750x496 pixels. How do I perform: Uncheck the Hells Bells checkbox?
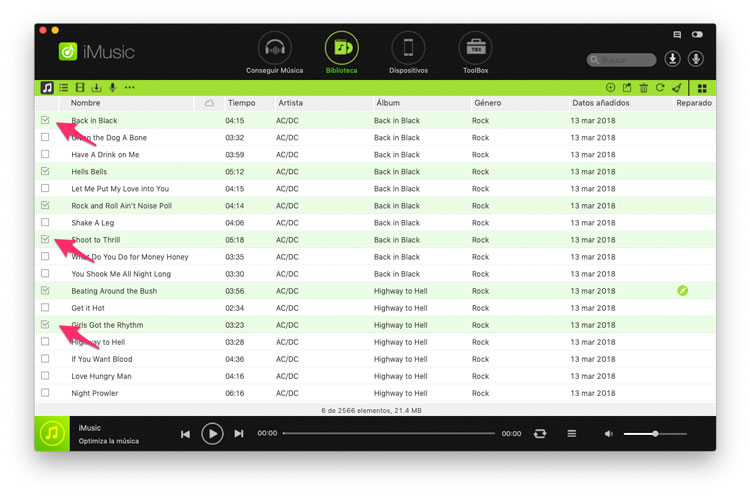[45, 171]
